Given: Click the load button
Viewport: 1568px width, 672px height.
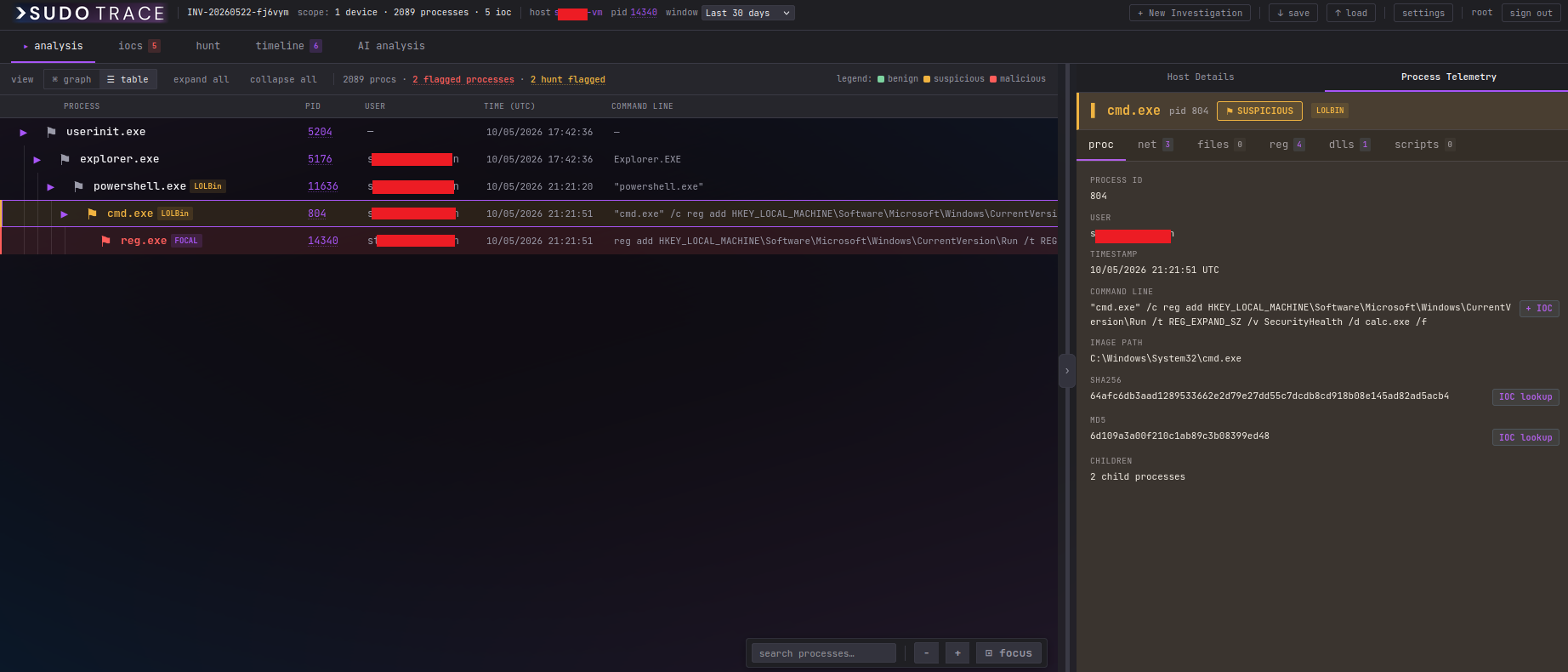Looking at the screenshot, I should pyautogui.click(x=1350, y=13).
